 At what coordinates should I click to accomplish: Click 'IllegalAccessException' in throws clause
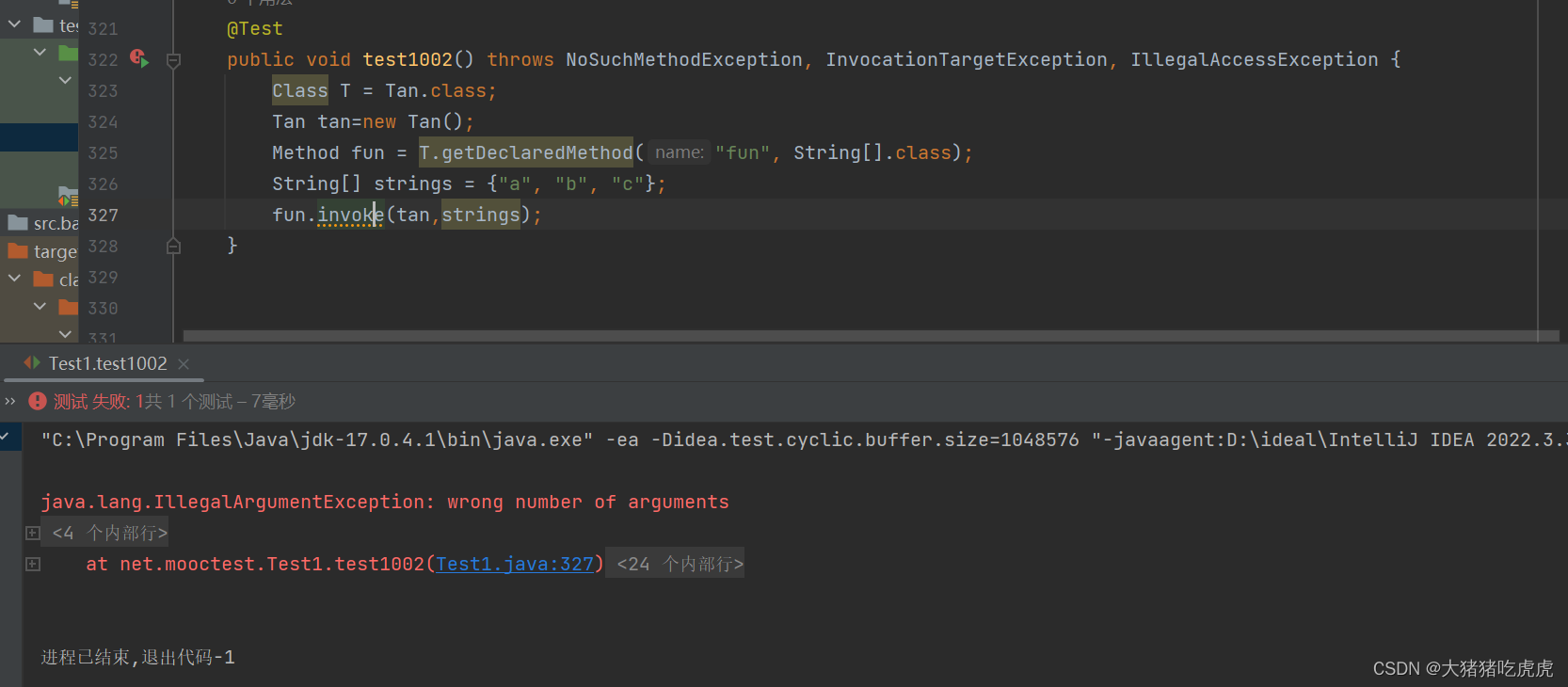(x=1255, y=59)
